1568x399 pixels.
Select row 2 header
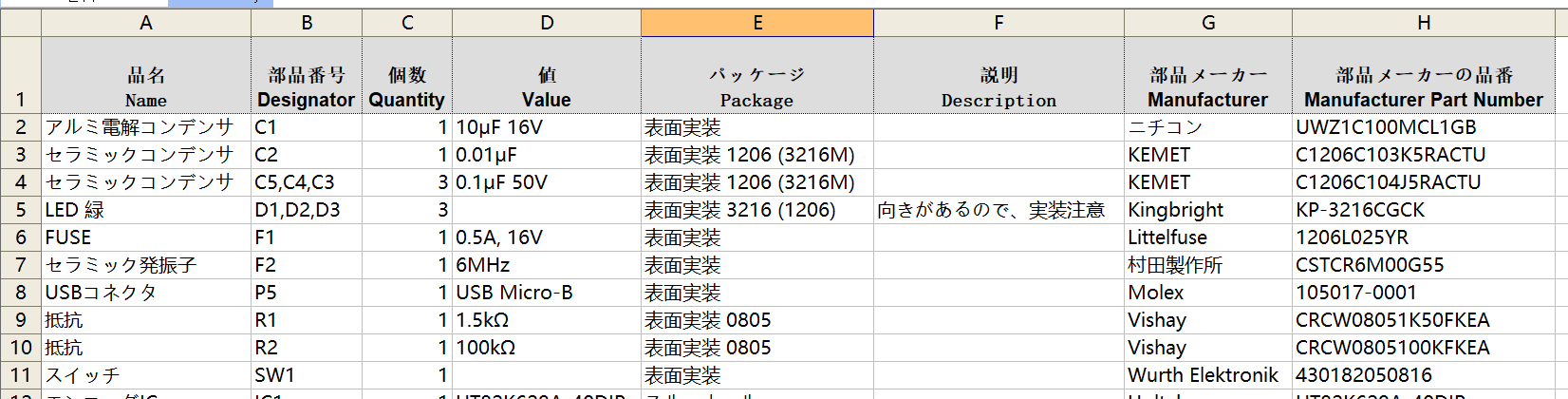21,127
